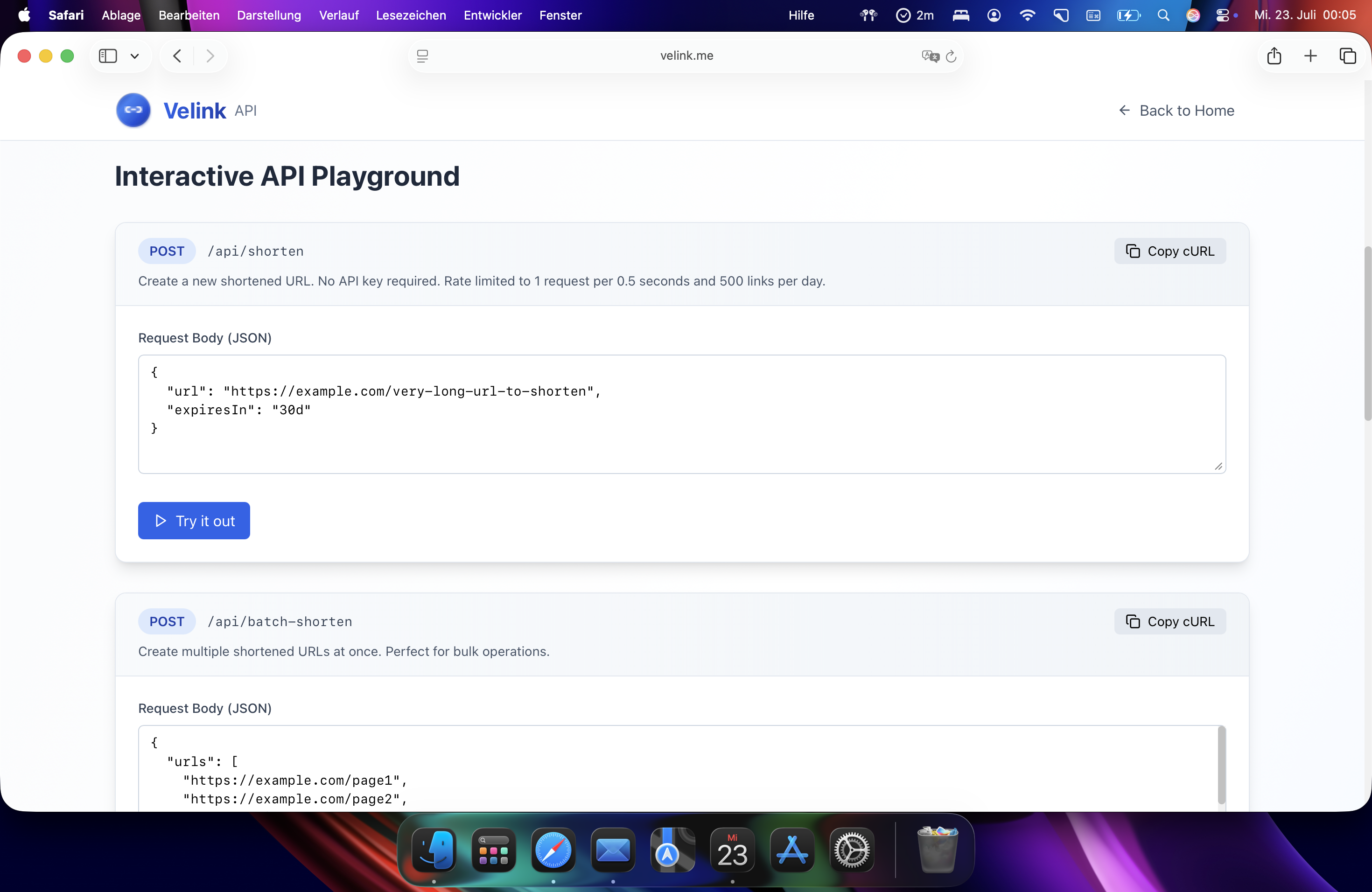The width and height of the screenshot is (1372, 892).
Task: Open a new tab with plus icon
Action: click(x=1310, y=56)
